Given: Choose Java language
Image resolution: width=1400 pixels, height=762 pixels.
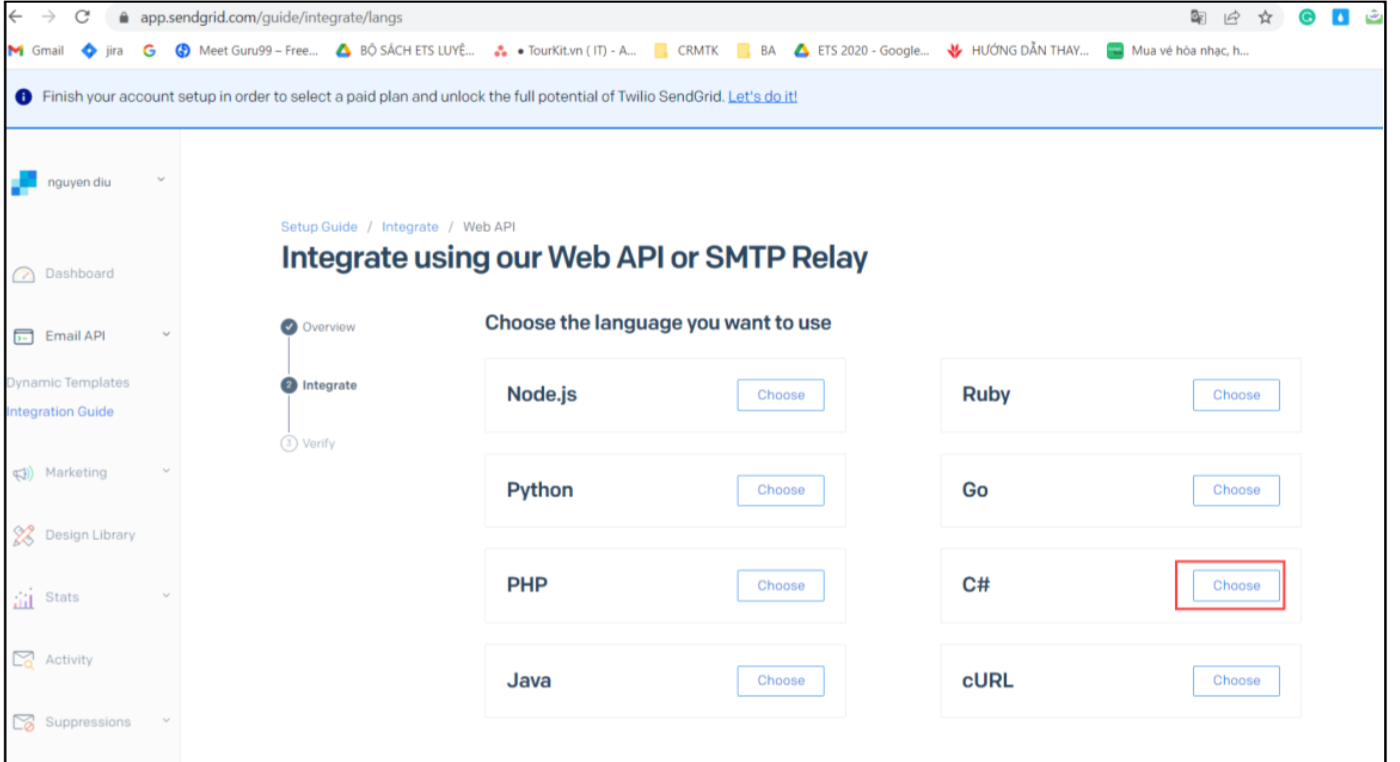Looking at the screenshot, I should pyautogui.click(x=781, y=681).
